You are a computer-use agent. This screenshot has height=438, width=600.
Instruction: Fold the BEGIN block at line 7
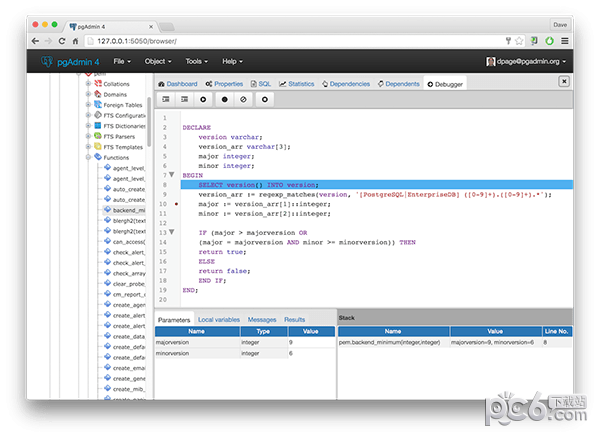(x=172, y=175)
